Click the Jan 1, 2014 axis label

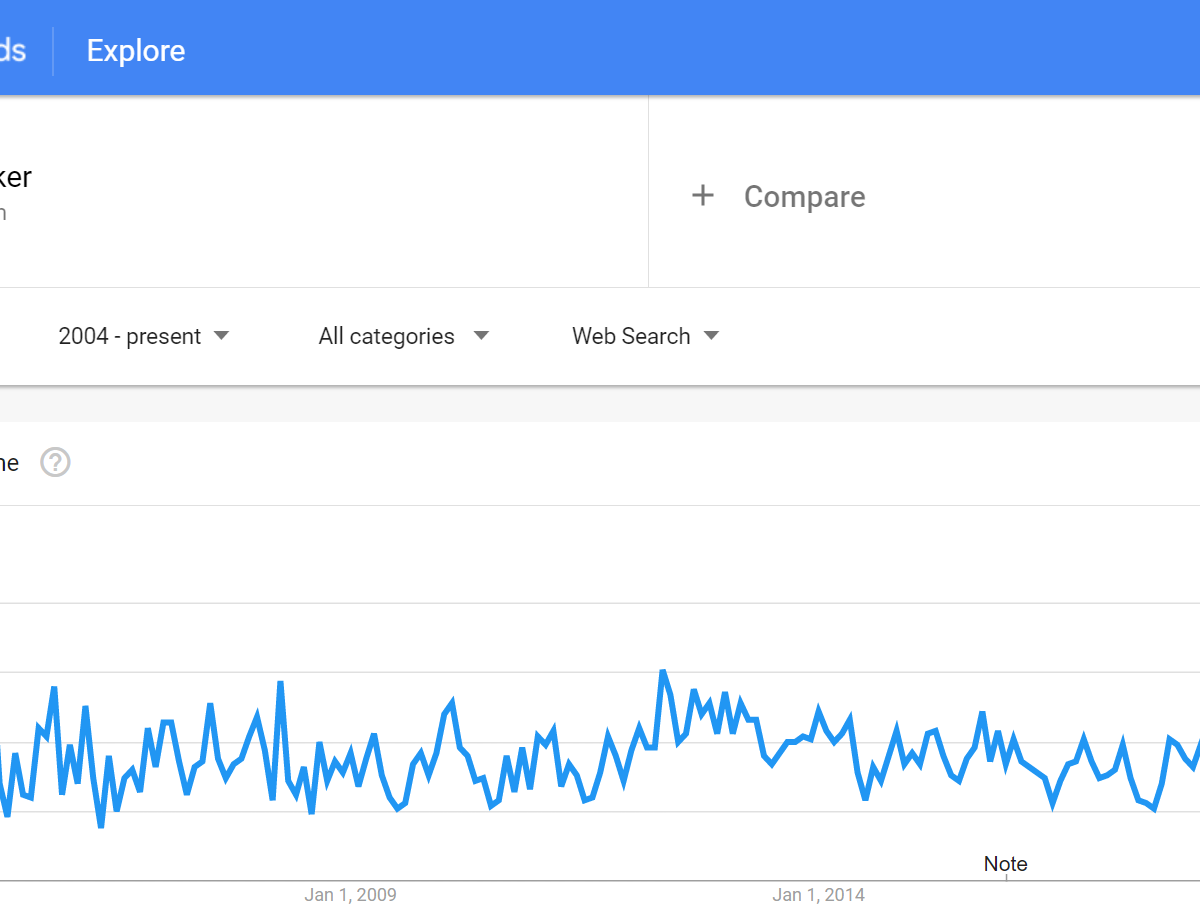point(819,895)
